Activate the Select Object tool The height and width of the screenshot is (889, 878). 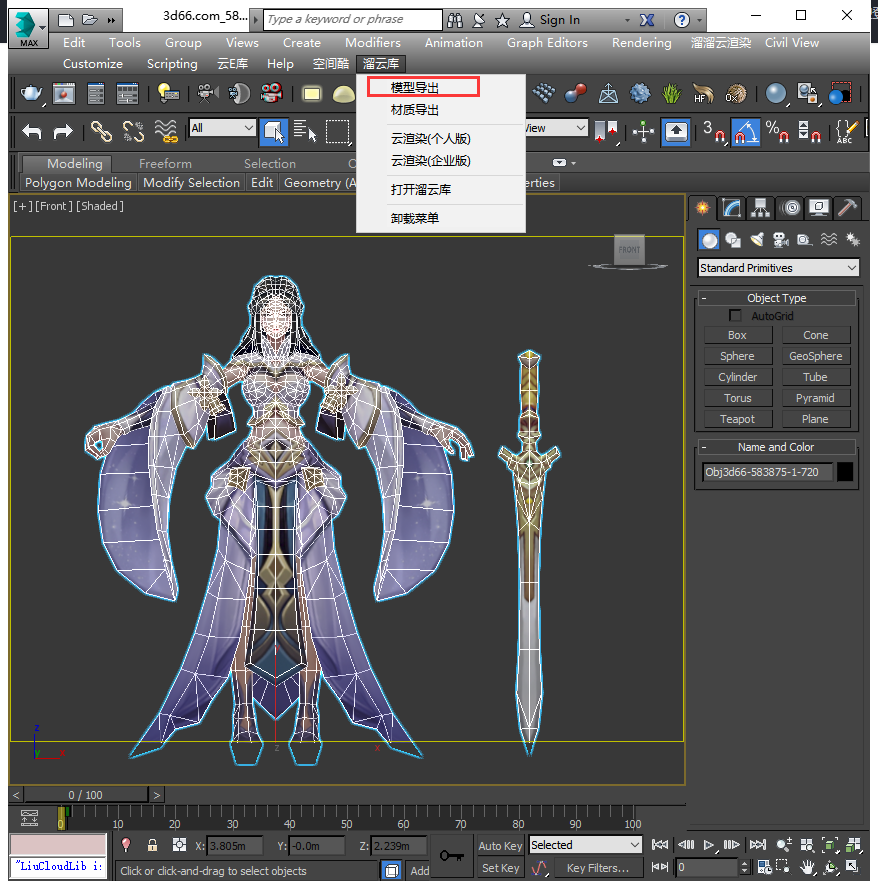274,132
